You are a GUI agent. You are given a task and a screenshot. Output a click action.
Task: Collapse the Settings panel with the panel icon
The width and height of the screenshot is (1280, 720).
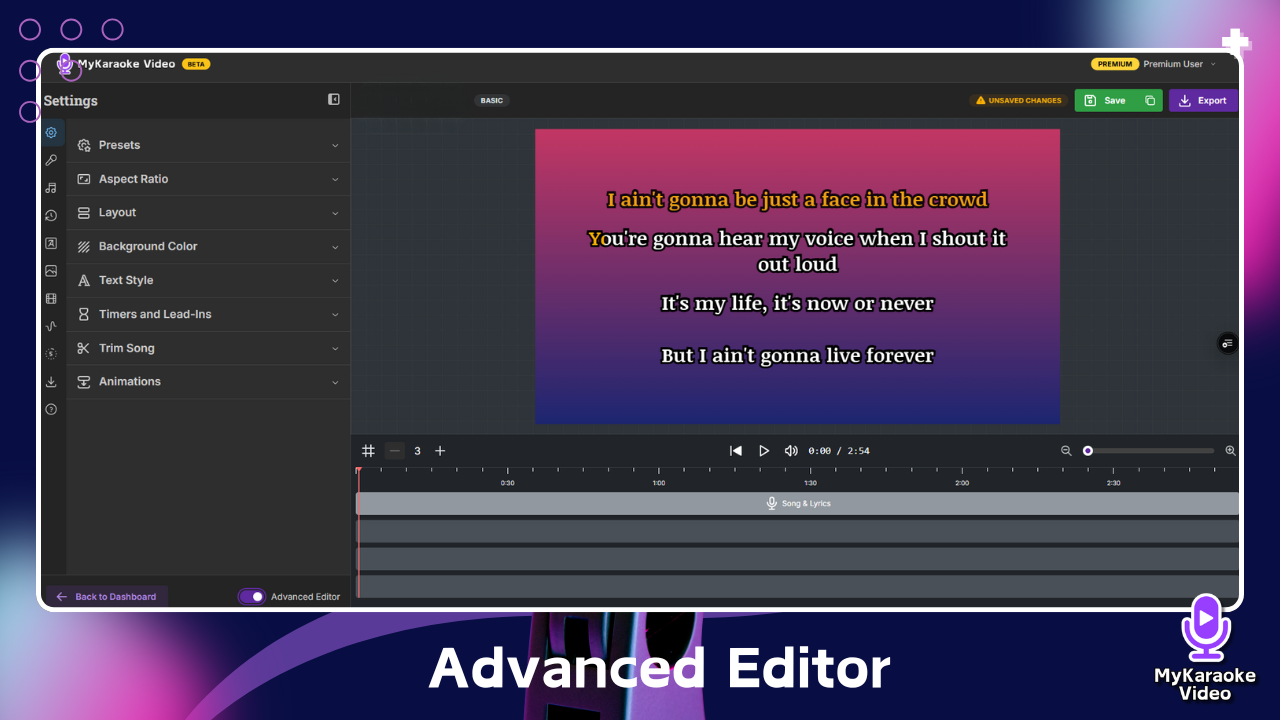[334, 100]
